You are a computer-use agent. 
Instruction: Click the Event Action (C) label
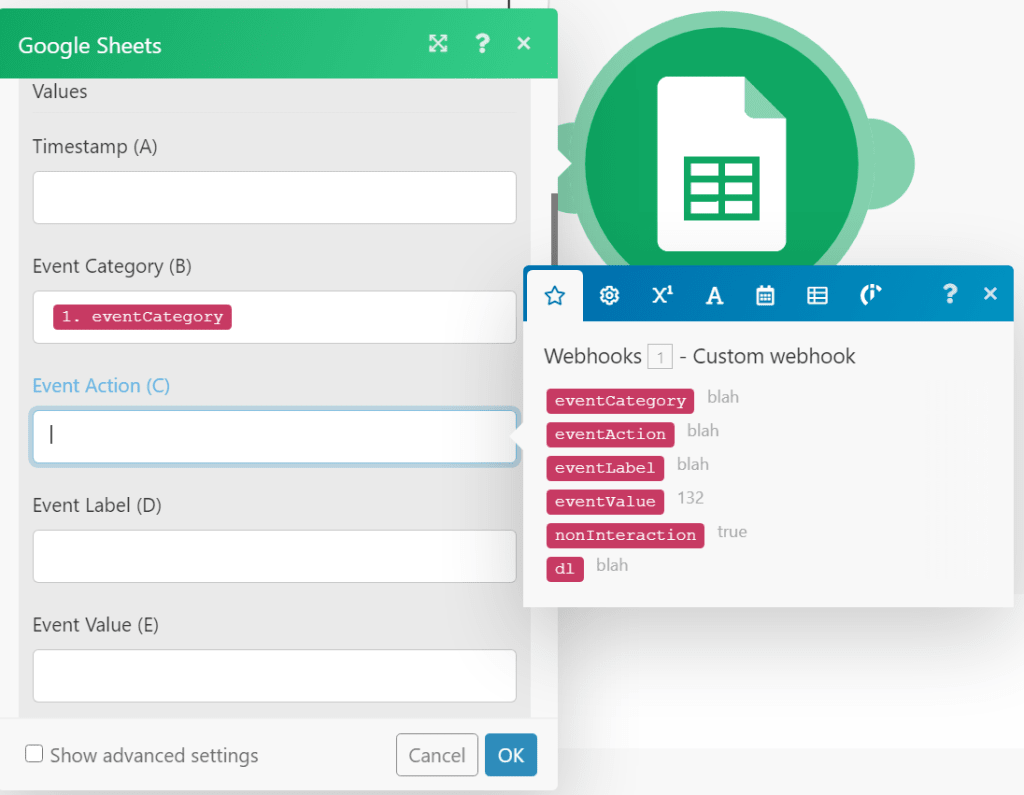point(101,385)
